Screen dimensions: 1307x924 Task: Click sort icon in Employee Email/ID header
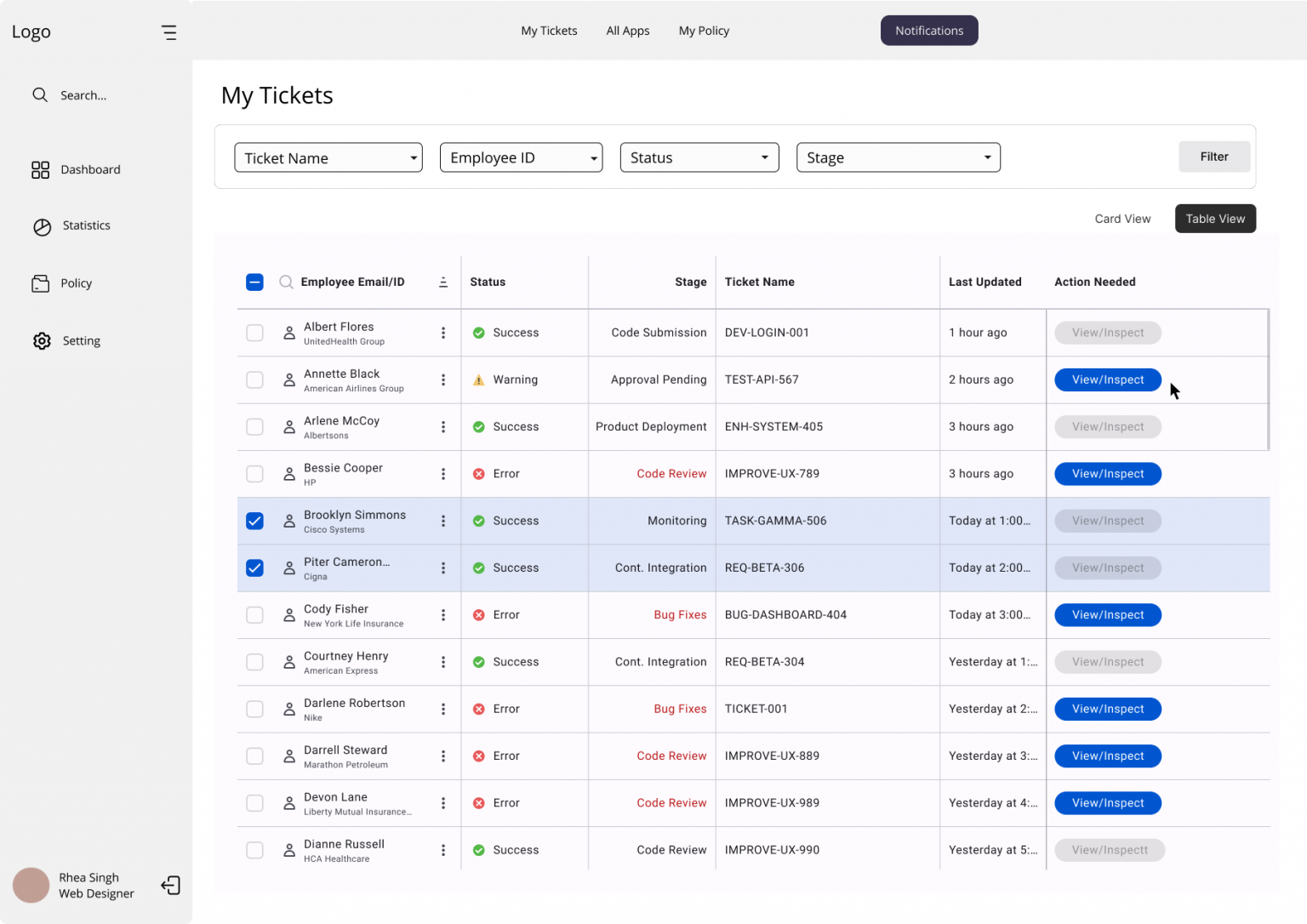[442, 282]
